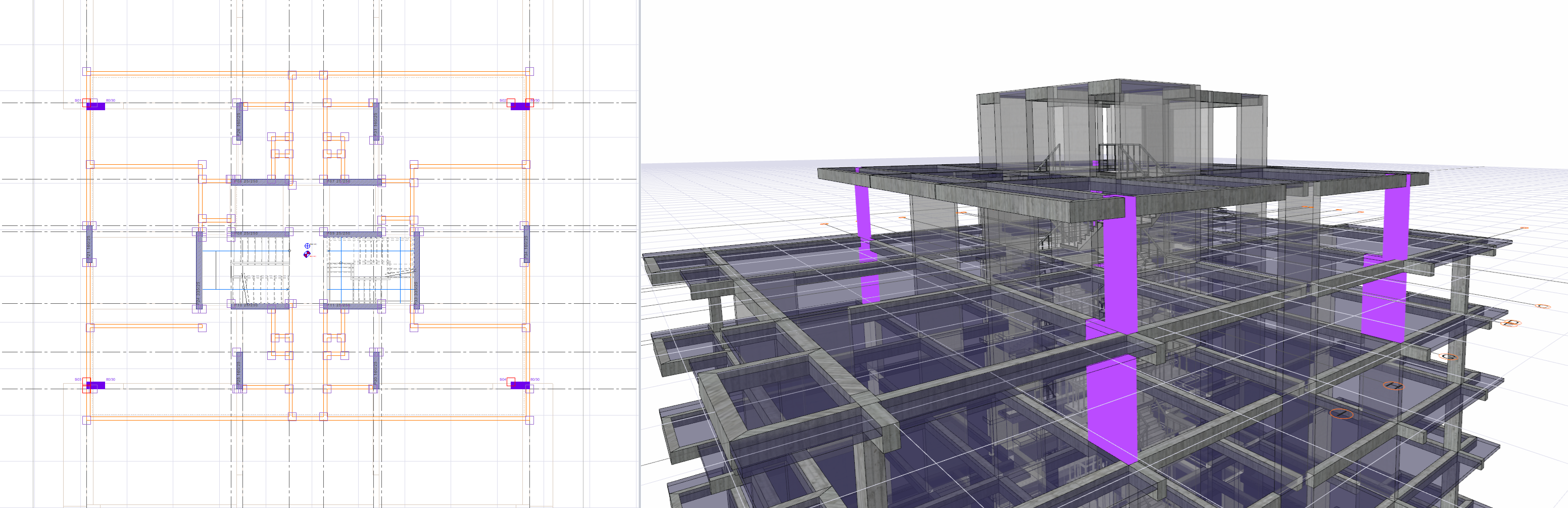Viewport: 1568px width, 508px height.
Task: Select shear wall P07 25/250
Action: click(x=353, y=181)
